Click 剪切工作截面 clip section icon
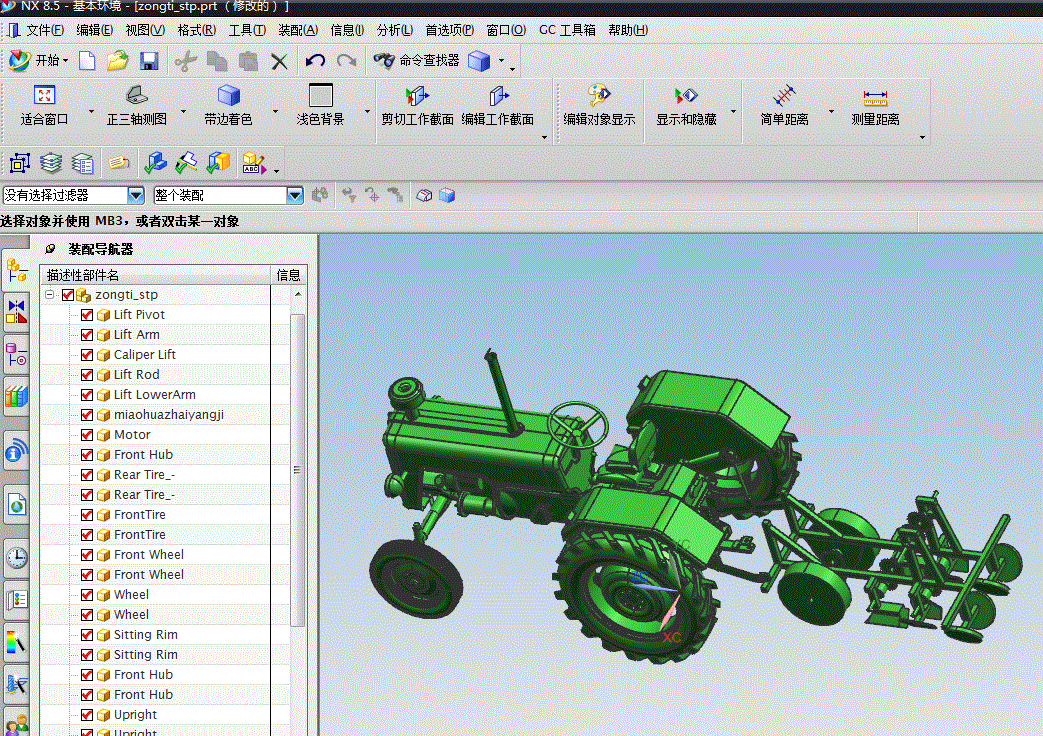The image size is (1043, 736). point(417,96)
